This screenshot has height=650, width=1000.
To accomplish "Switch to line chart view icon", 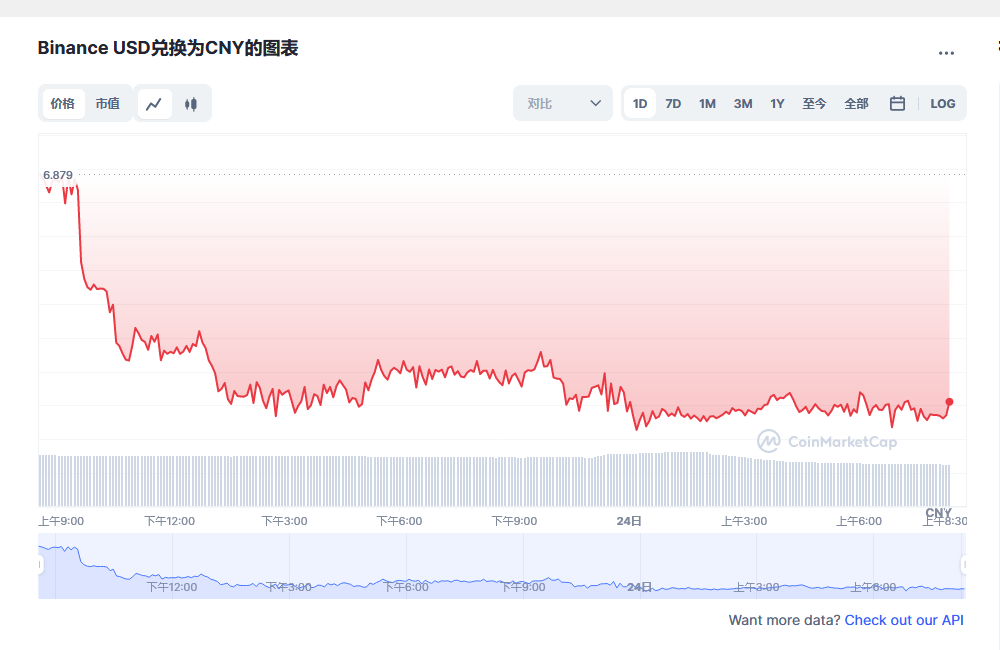I will [154, 104].
